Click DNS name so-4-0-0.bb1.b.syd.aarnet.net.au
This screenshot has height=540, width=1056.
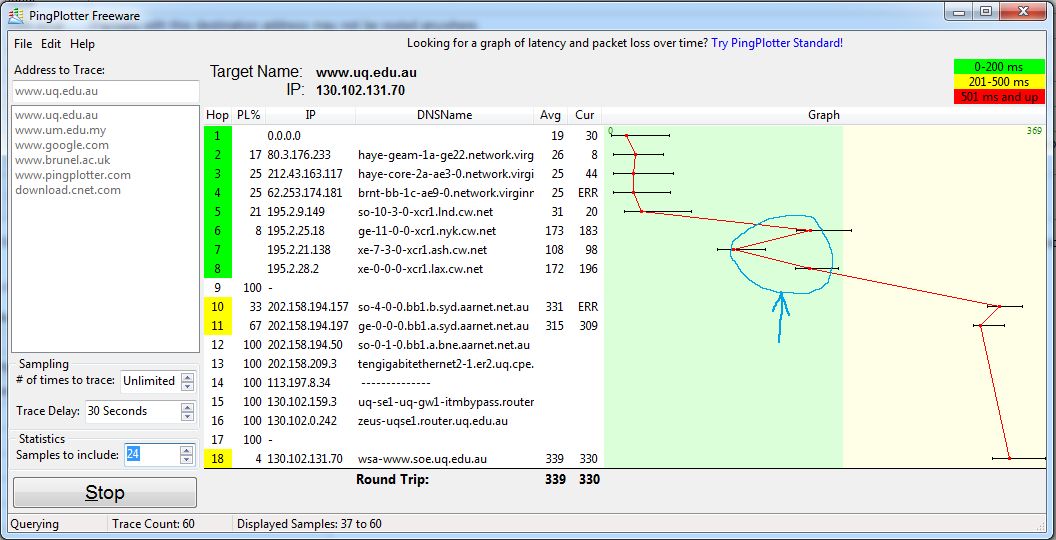click(443, 307)
